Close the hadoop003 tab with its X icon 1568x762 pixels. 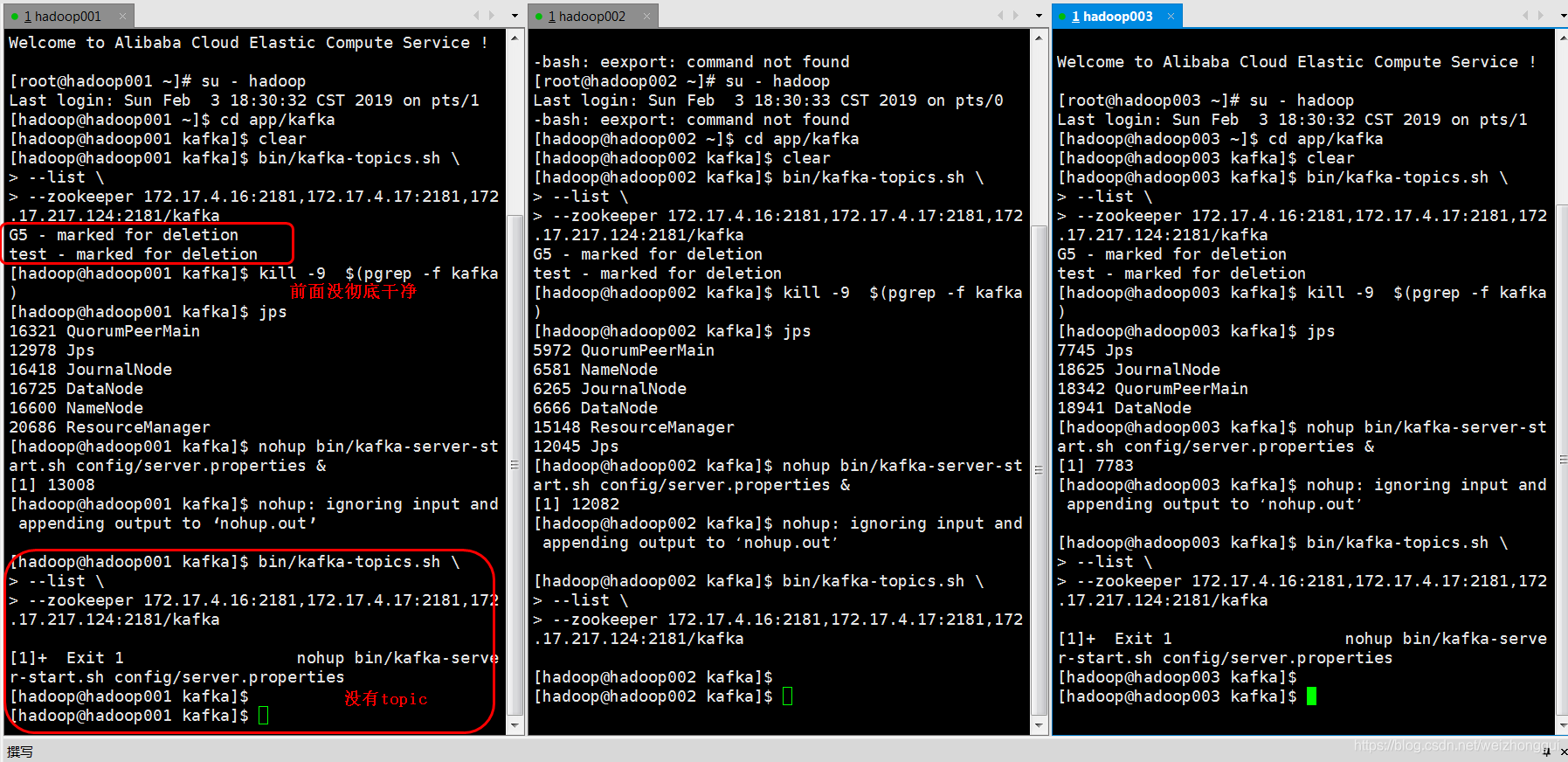point(1171,16)
